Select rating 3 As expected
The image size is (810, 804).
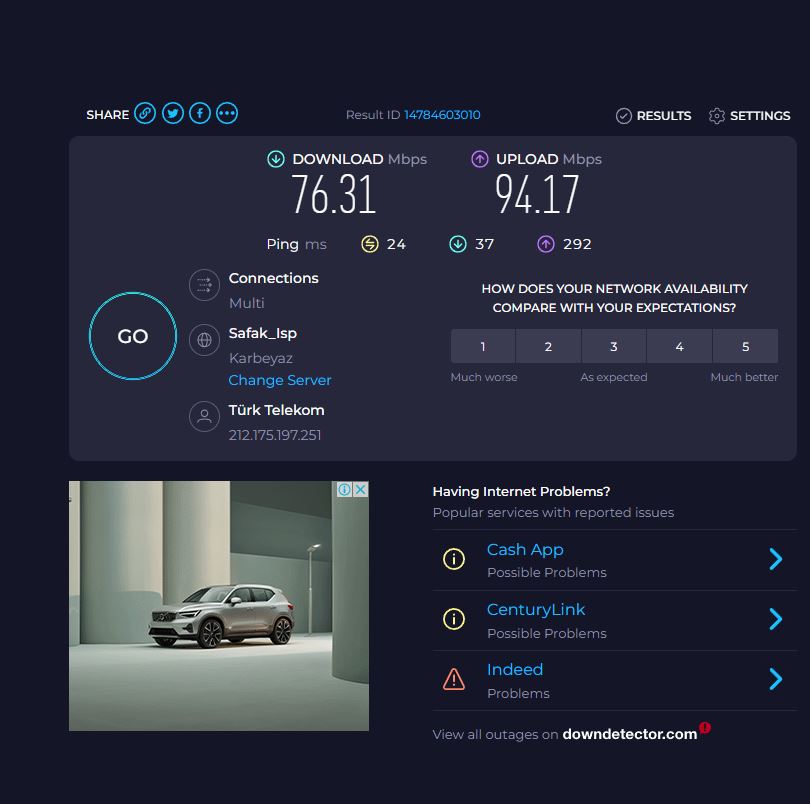[614, 347]
